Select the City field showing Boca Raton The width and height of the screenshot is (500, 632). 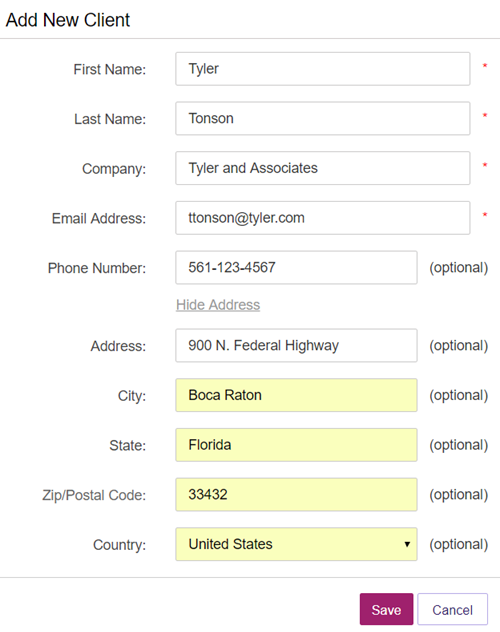[x=297, y=395]
